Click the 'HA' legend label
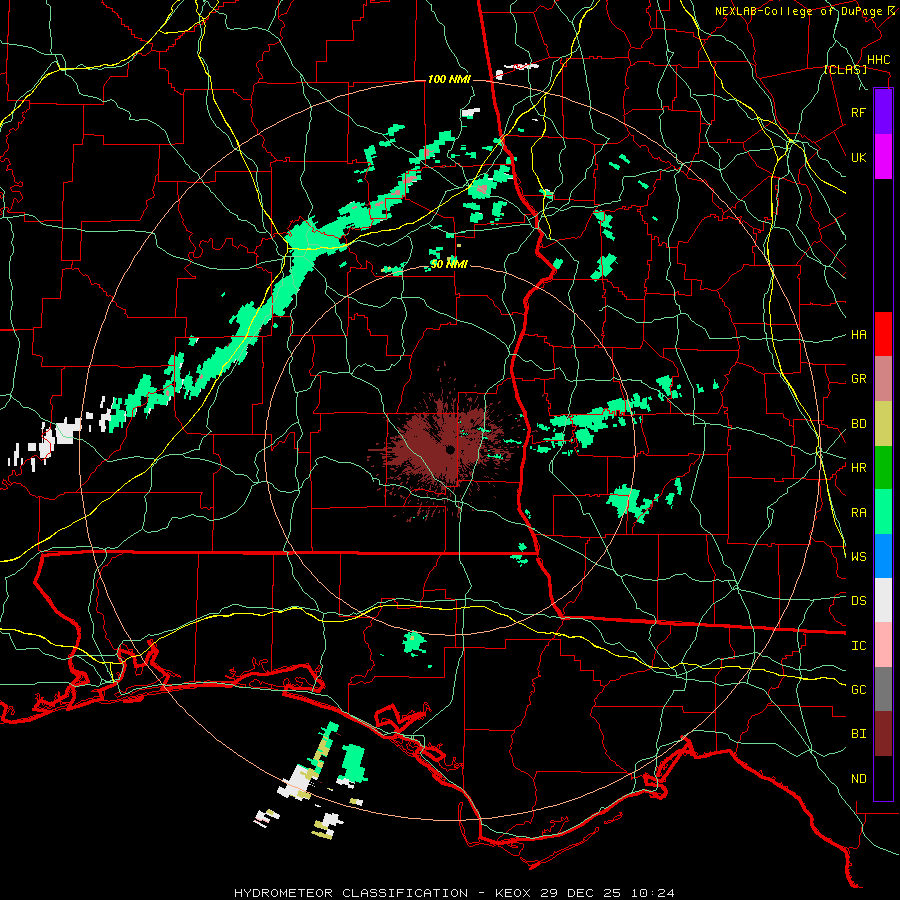 pos(858,335)
